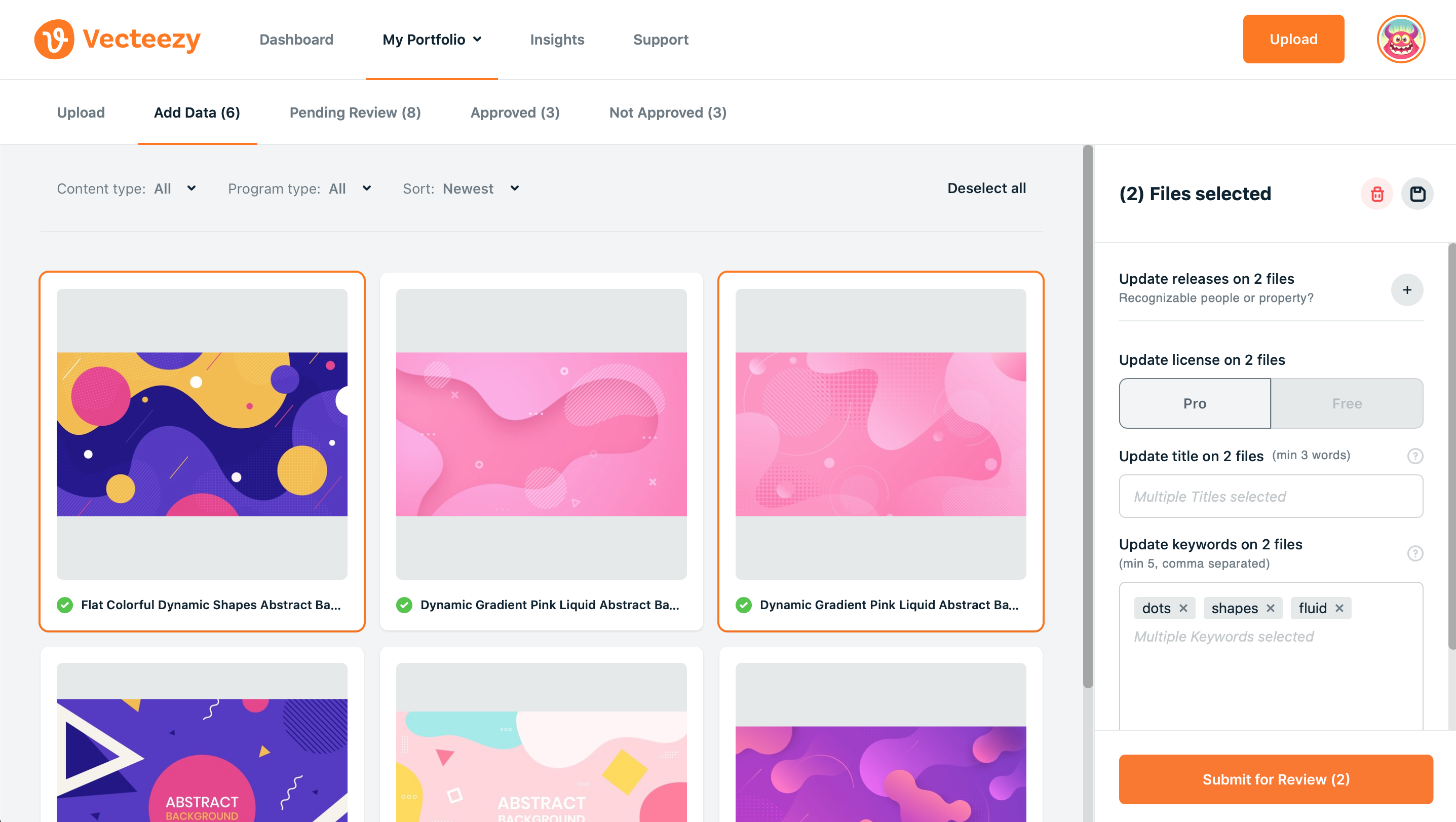
Task: Open Sort Newest dropdown
Action: click(x=461, y=188)
